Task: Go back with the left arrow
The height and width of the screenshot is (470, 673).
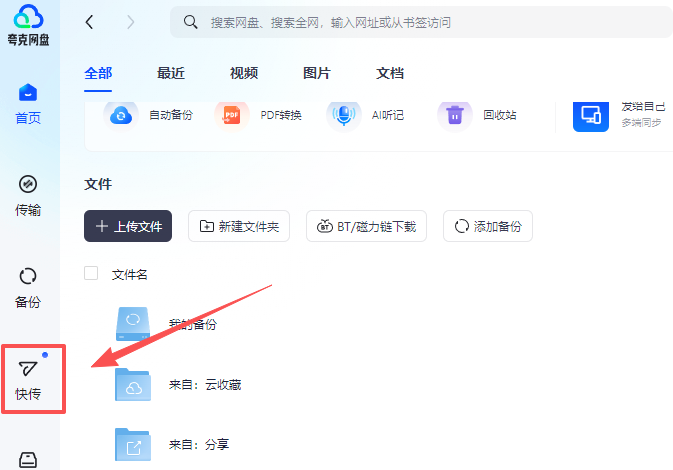Action: pyautogui.click(x=89, y=22)
